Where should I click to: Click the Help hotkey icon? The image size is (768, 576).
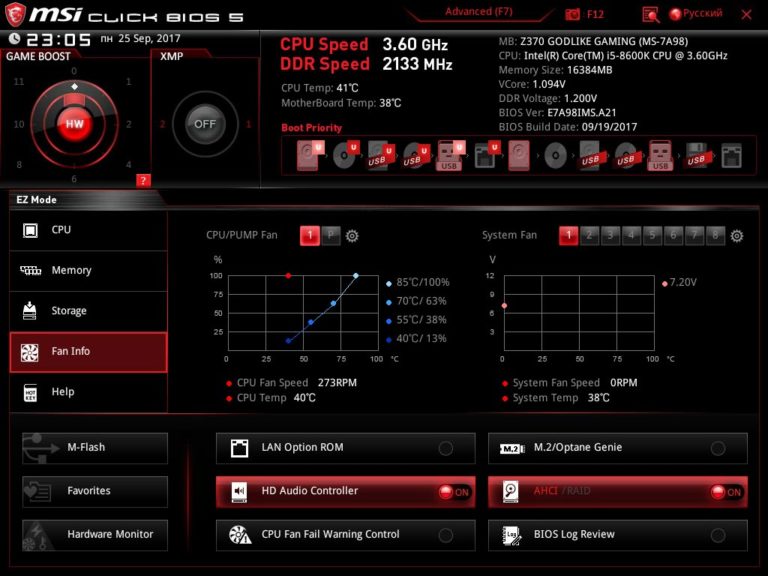coord(30,392)
